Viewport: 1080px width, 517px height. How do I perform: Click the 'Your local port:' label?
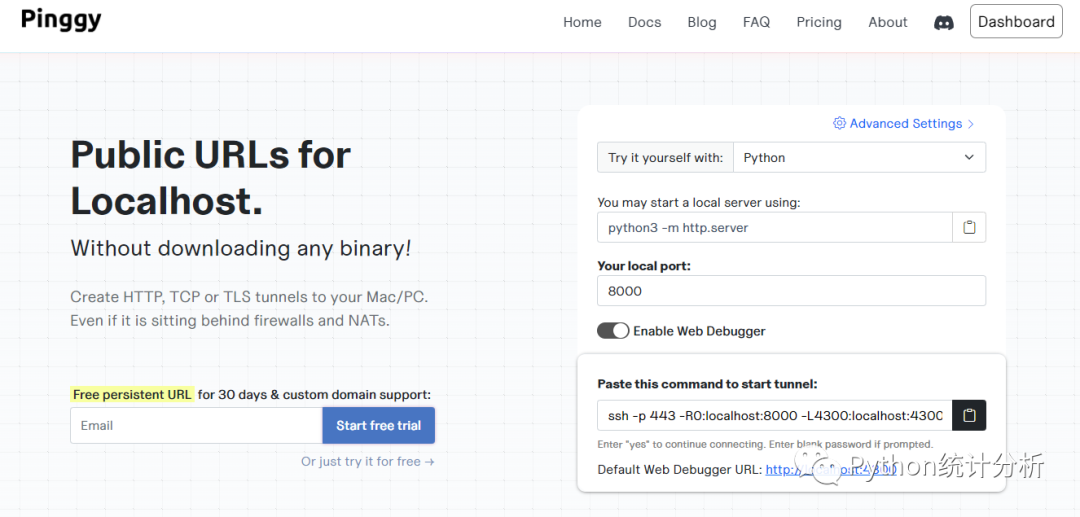point(644,266)
